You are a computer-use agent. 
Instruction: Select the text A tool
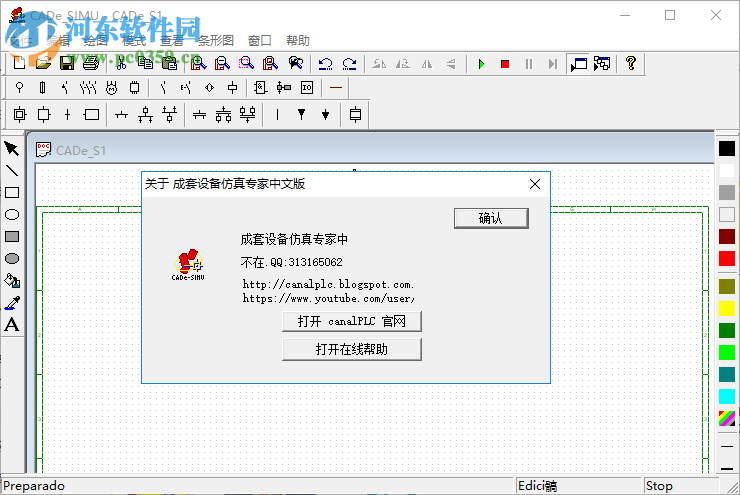(x=12, y=325)
